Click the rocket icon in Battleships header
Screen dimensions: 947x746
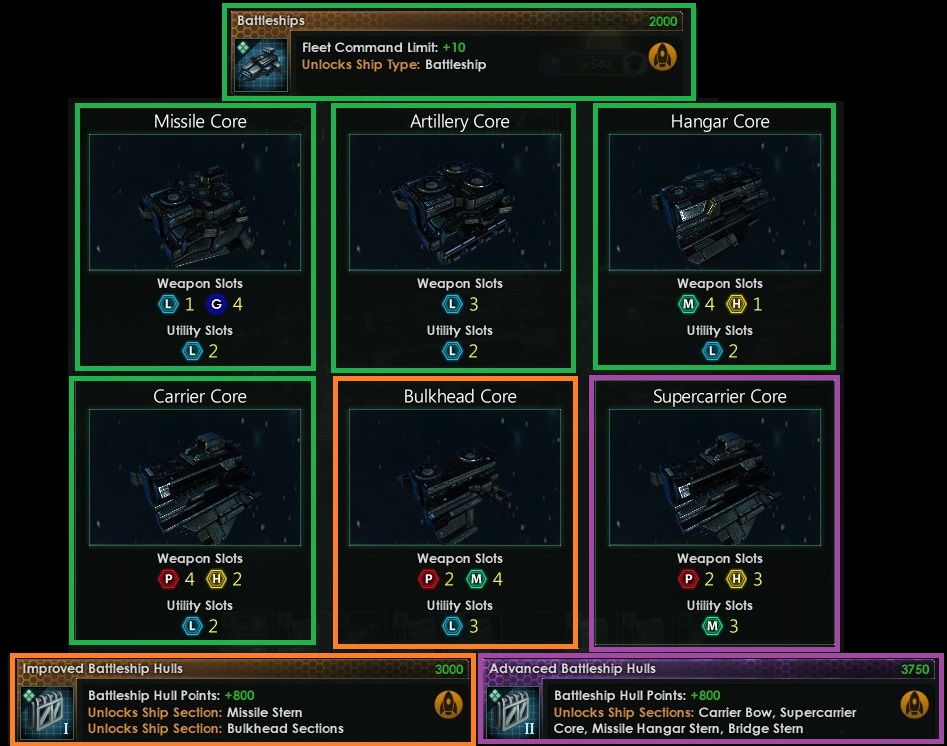pos(663,56)
